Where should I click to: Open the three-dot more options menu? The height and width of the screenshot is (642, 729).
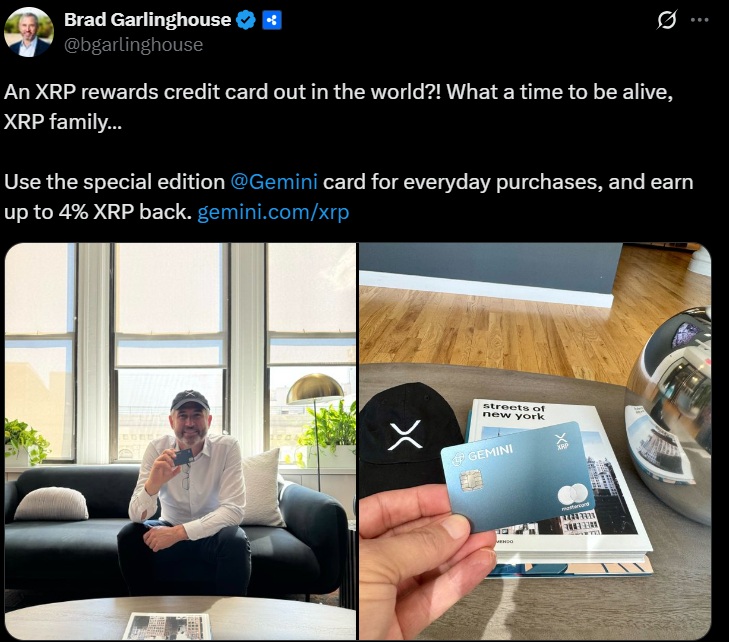700,20
